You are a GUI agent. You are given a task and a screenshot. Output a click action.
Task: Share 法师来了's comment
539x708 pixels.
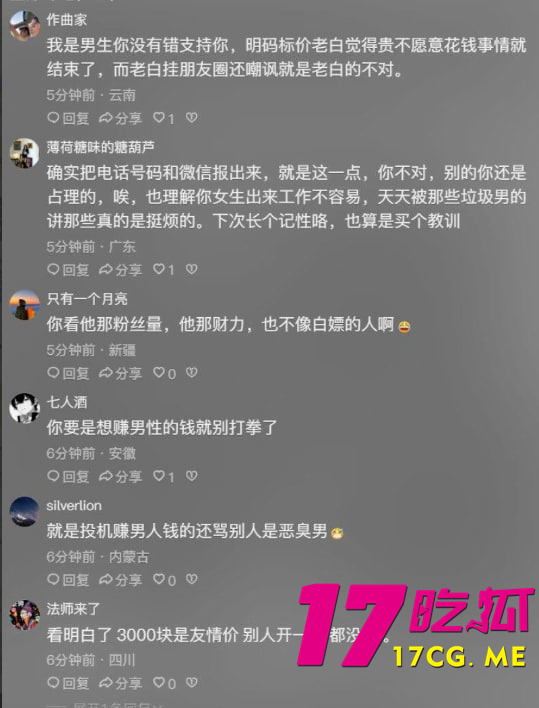coord(121,683)
